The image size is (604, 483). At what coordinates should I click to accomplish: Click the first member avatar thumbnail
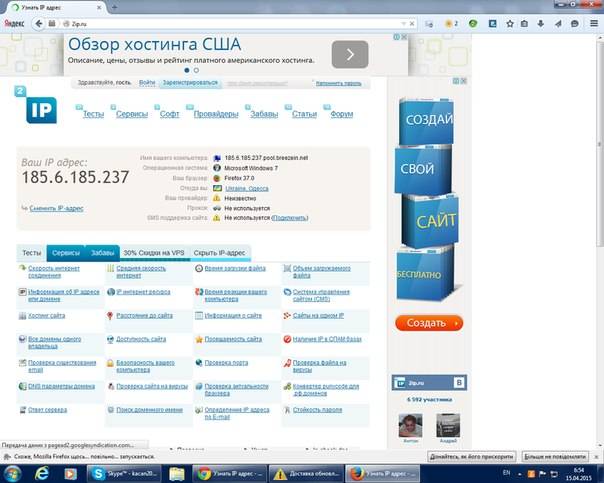(x=410, y=426)
